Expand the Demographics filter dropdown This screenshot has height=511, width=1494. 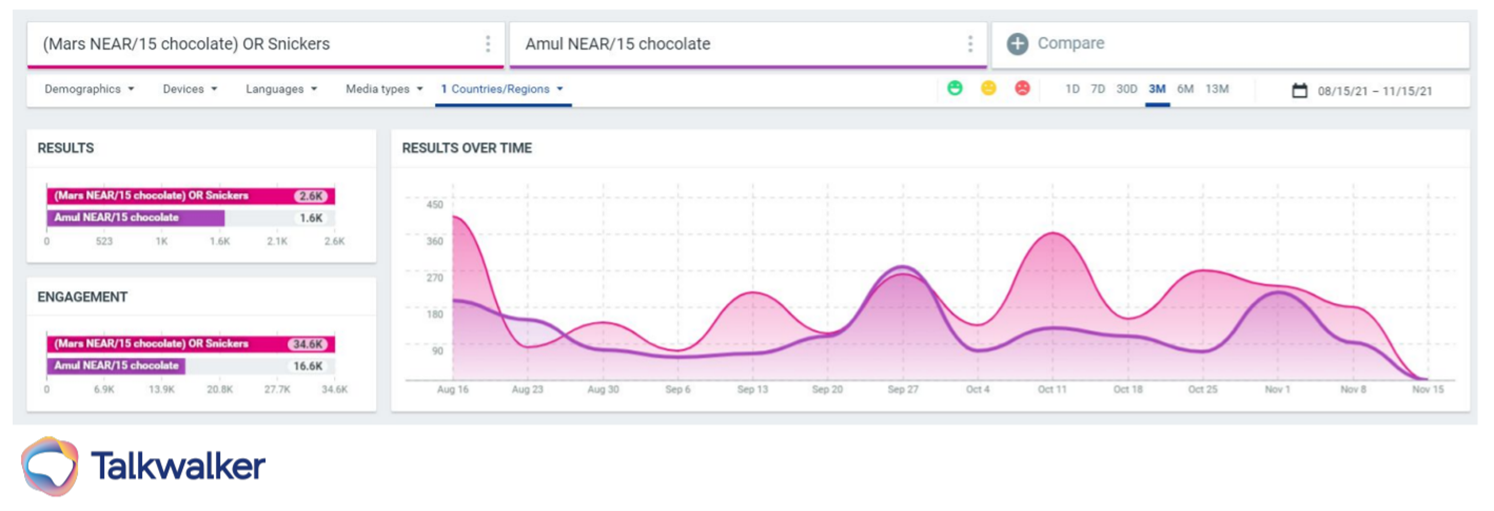[89, 89]
